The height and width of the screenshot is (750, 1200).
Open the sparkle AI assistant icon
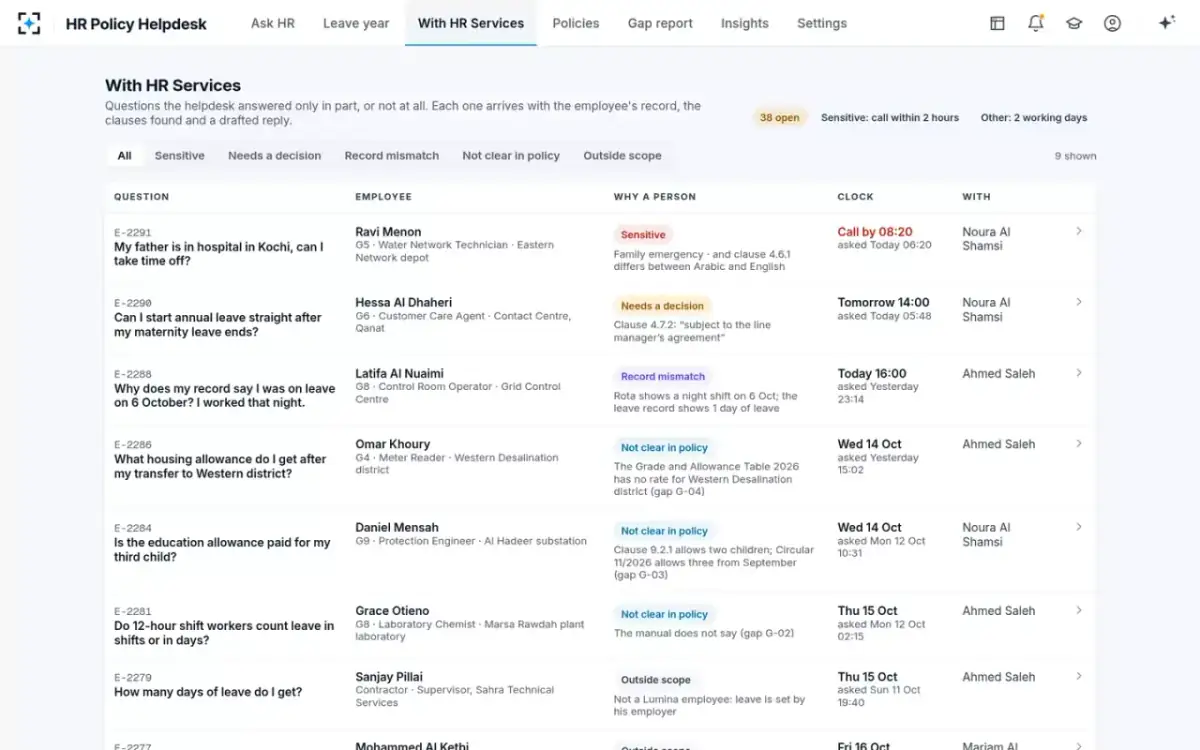coord(1166,23)
